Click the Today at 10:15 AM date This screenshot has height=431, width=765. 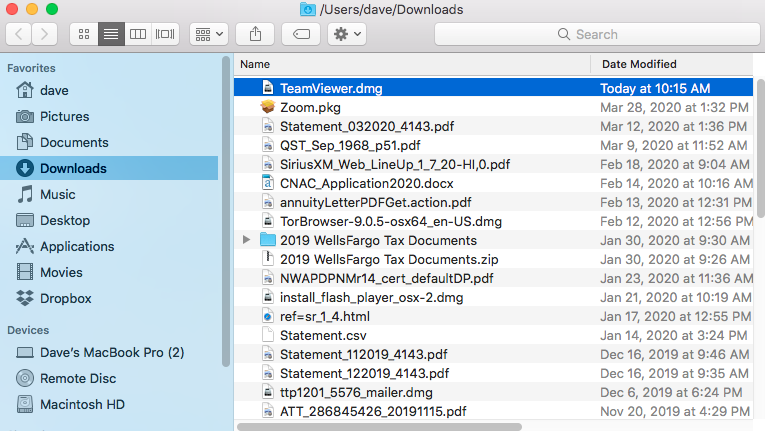655,88
